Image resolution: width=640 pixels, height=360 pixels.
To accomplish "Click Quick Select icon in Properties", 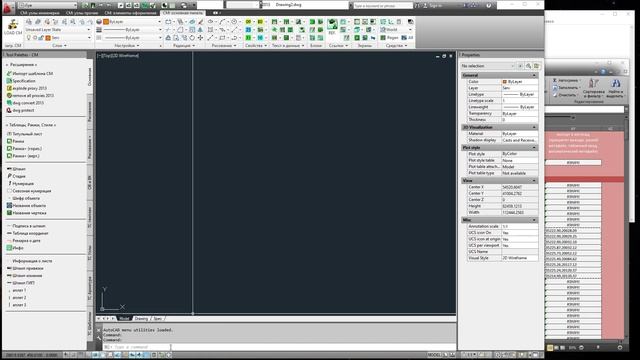I will tap(536, 66).
